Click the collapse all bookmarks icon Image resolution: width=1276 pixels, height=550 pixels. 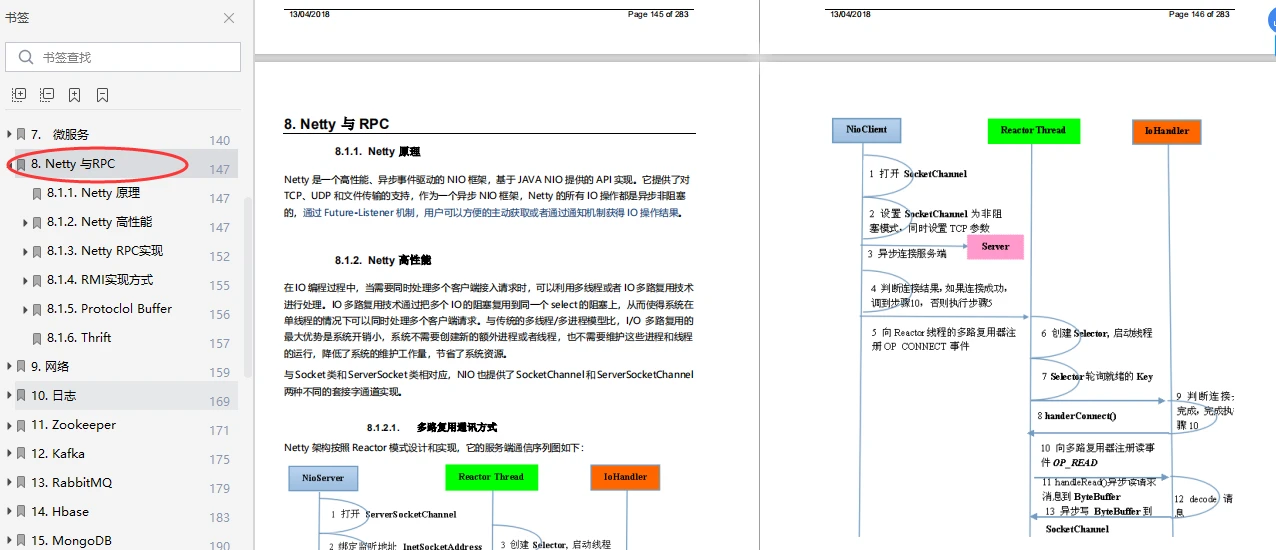(47, 95)
